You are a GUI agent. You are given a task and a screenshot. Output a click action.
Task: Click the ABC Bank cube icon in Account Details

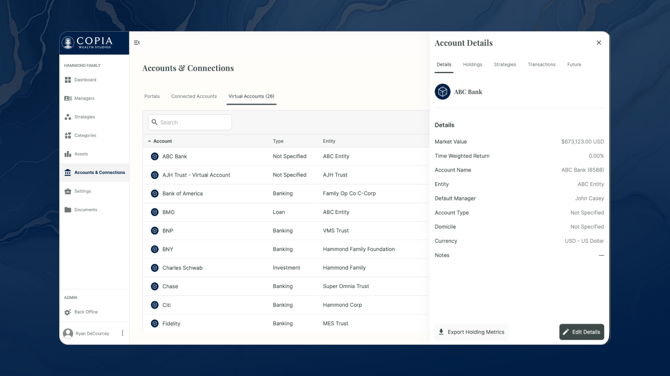coord(443,91)
